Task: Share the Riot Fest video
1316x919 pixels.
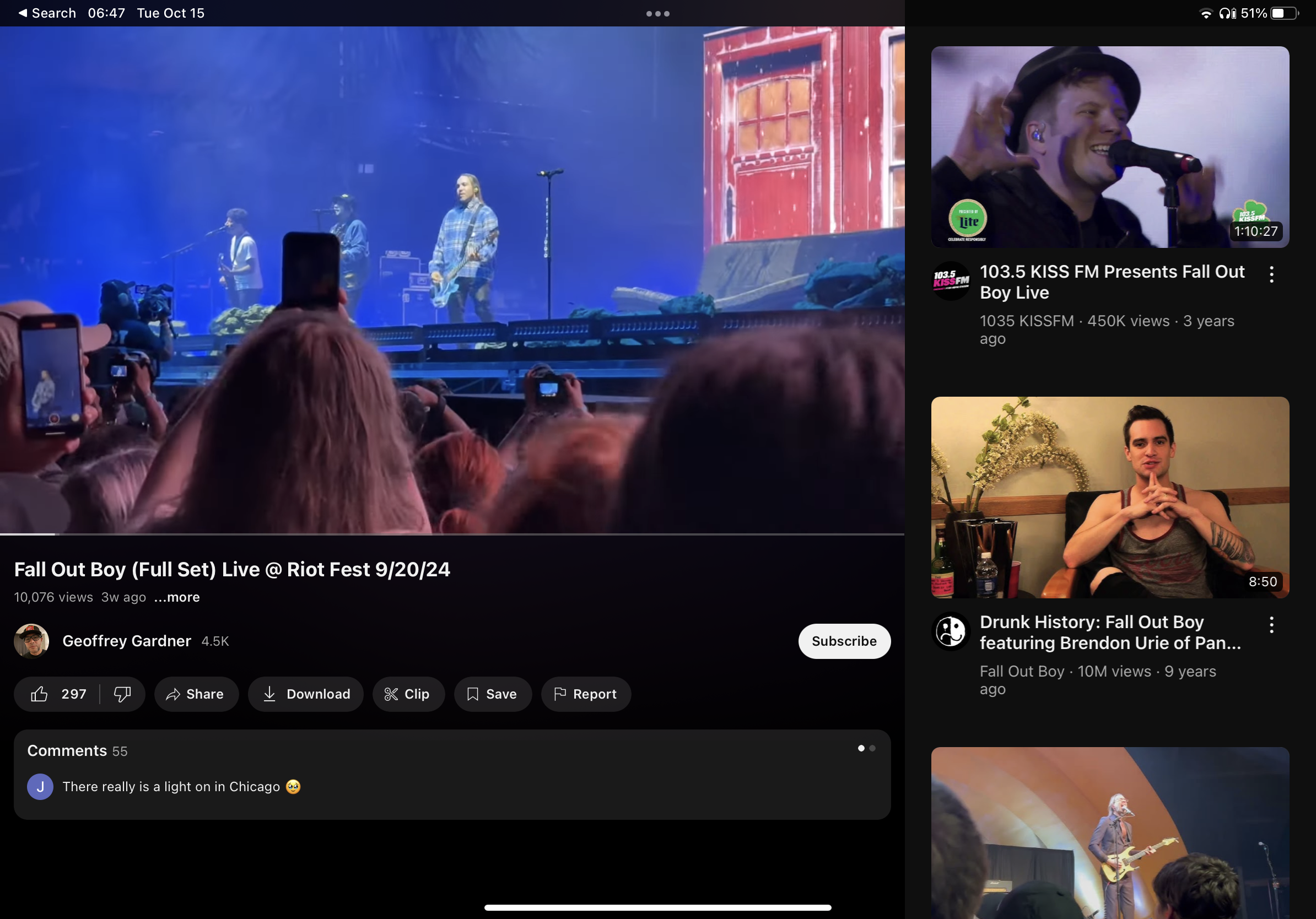Action: pyautogui.click(x=196, y=694)
